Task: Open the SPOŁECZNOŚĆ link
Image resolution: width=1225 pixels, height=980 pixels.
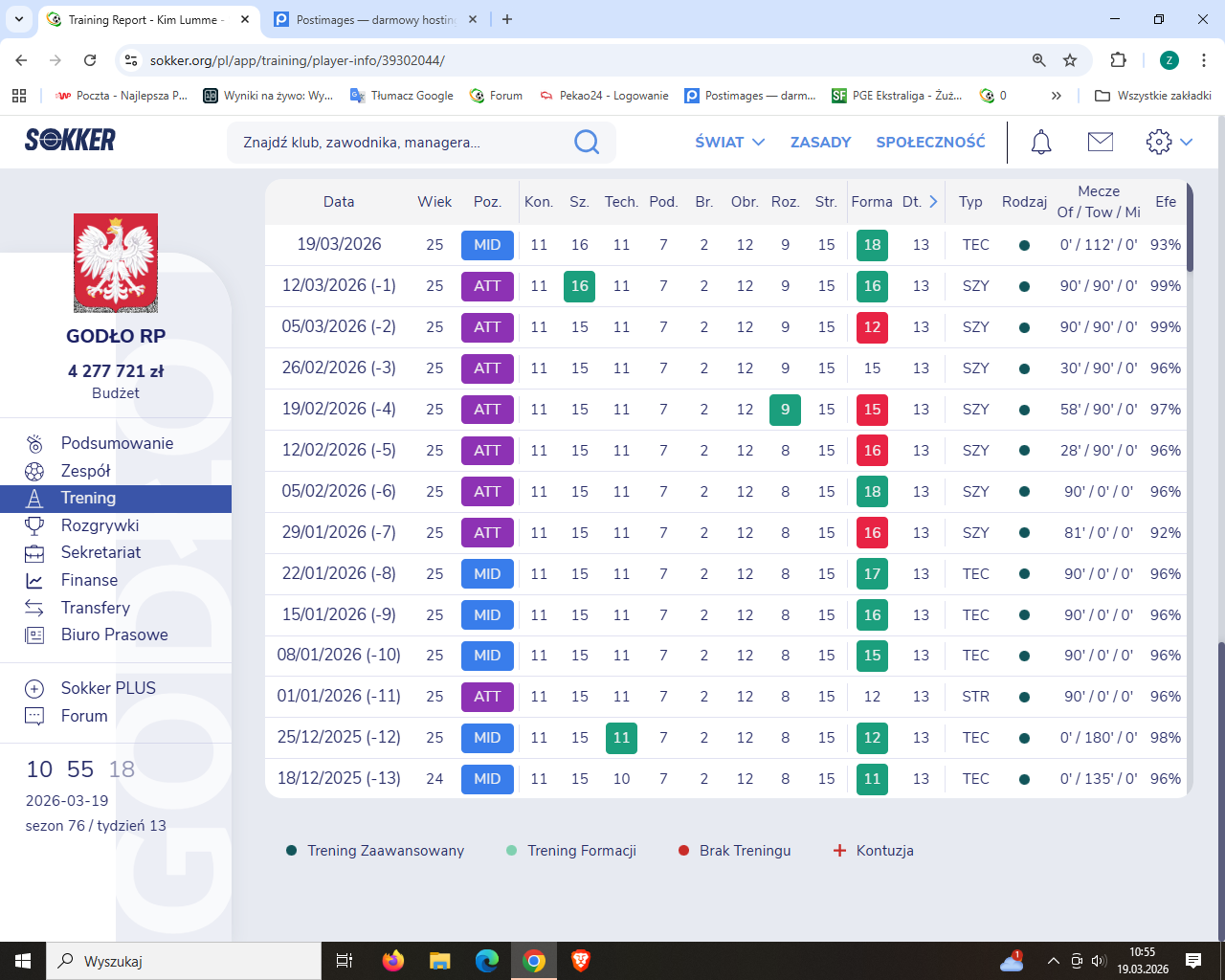Action: pyautogui.click(x=930, y=142)
